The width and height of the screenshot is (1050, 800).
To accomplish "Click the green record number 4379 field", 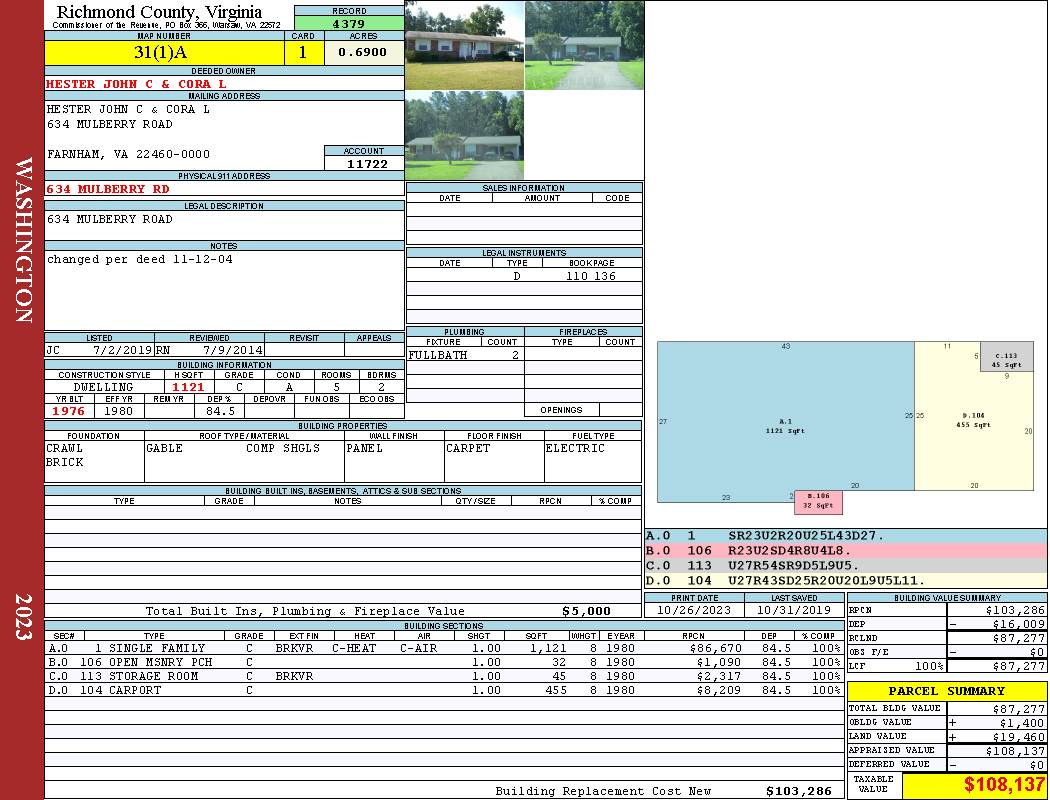I will (x=349, y=23).
